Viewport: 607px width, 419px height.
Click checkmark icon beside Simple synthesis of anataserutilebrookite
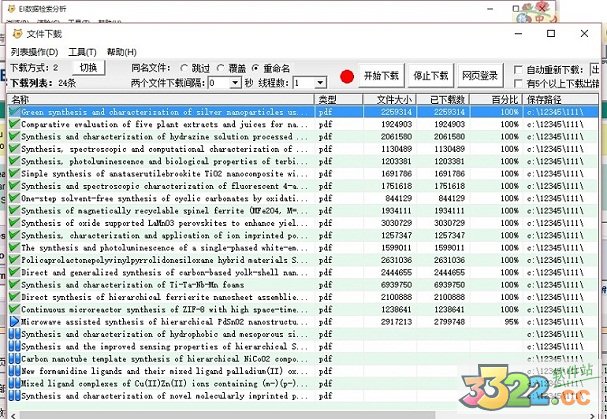(14, 173)
